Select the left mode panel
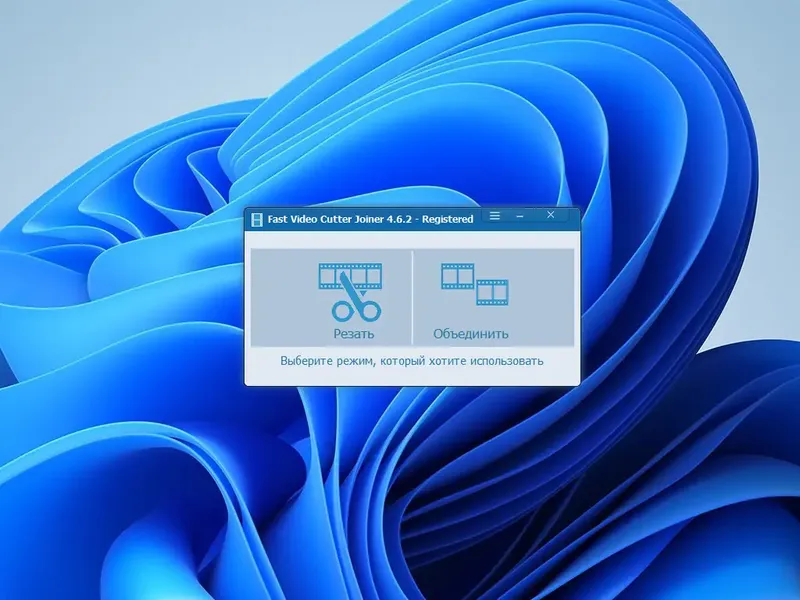This screenshot has width=800, height=600. [335, 295]
